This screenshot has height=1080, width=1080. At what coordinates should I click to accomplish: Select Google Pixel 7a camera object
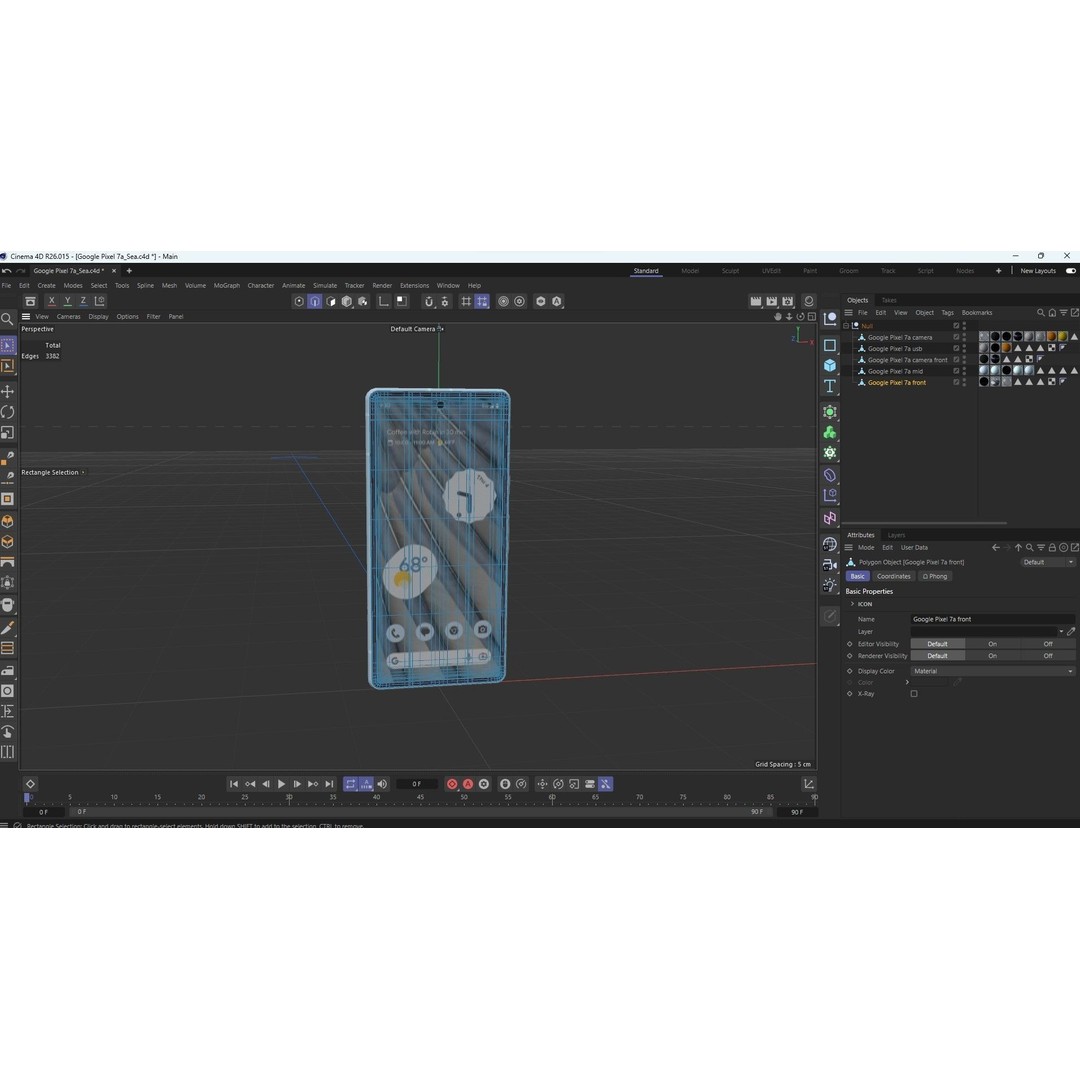click(x=900, y=338)
